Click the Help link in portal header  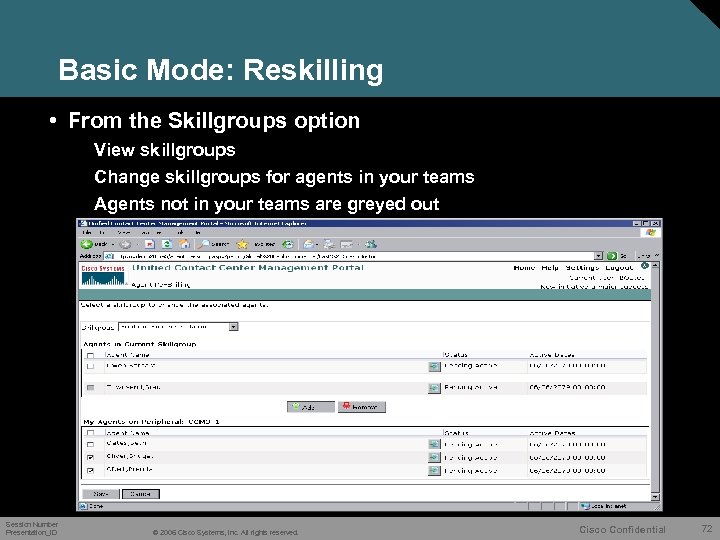(x=550, y=268)
